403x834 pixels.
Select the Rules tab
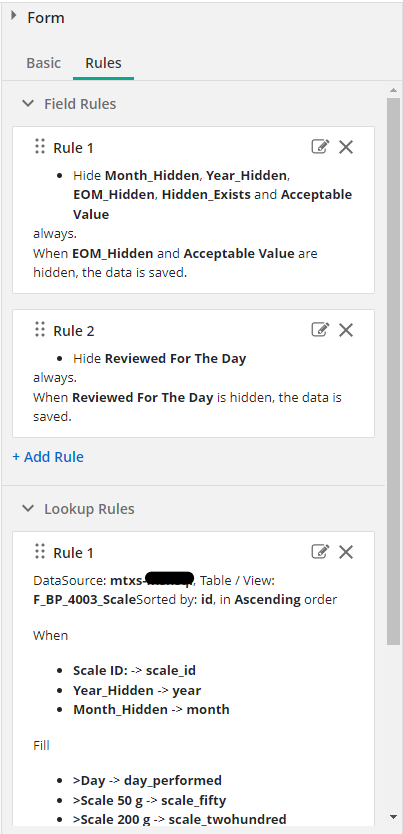pyautogui.click(x=104, y=63)
